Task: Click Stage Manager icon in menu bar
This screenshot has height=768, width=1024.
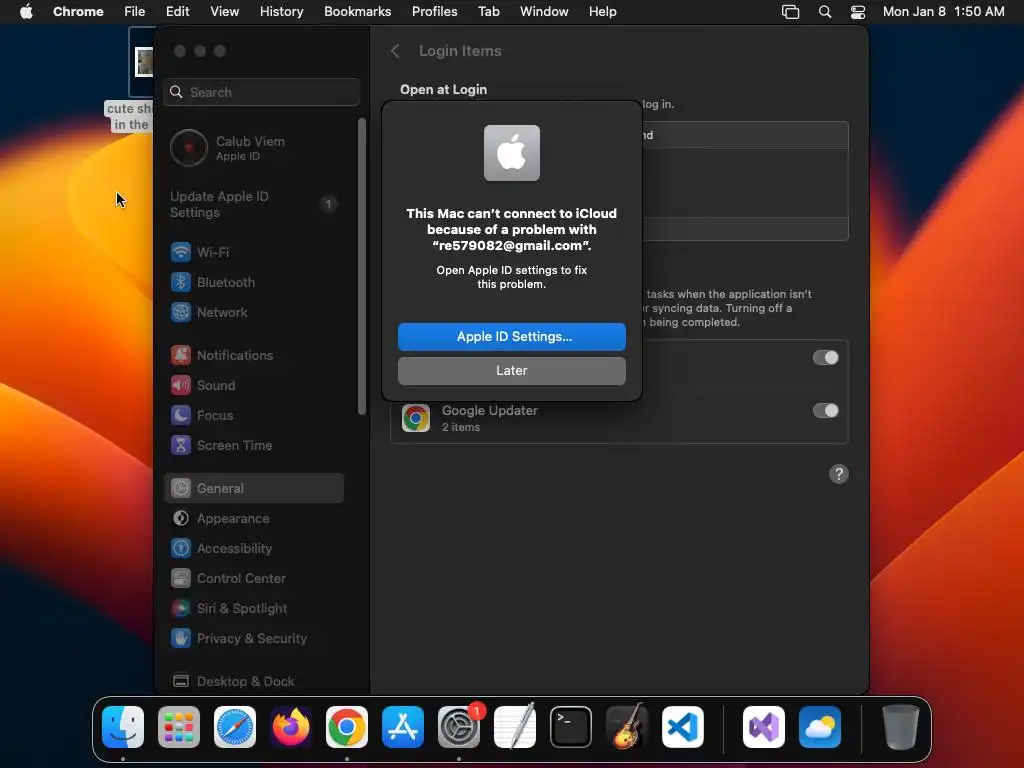Action: [x=791, y=12]
